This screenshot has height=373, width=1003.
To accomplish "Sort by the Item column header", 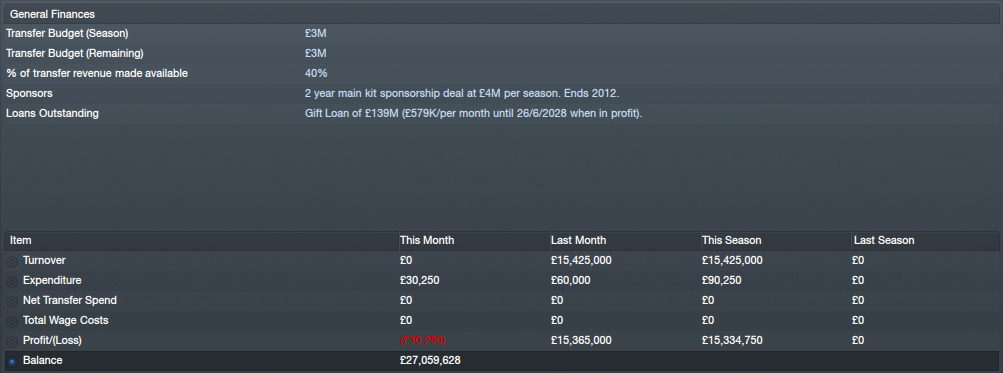I will pos(201,241).
